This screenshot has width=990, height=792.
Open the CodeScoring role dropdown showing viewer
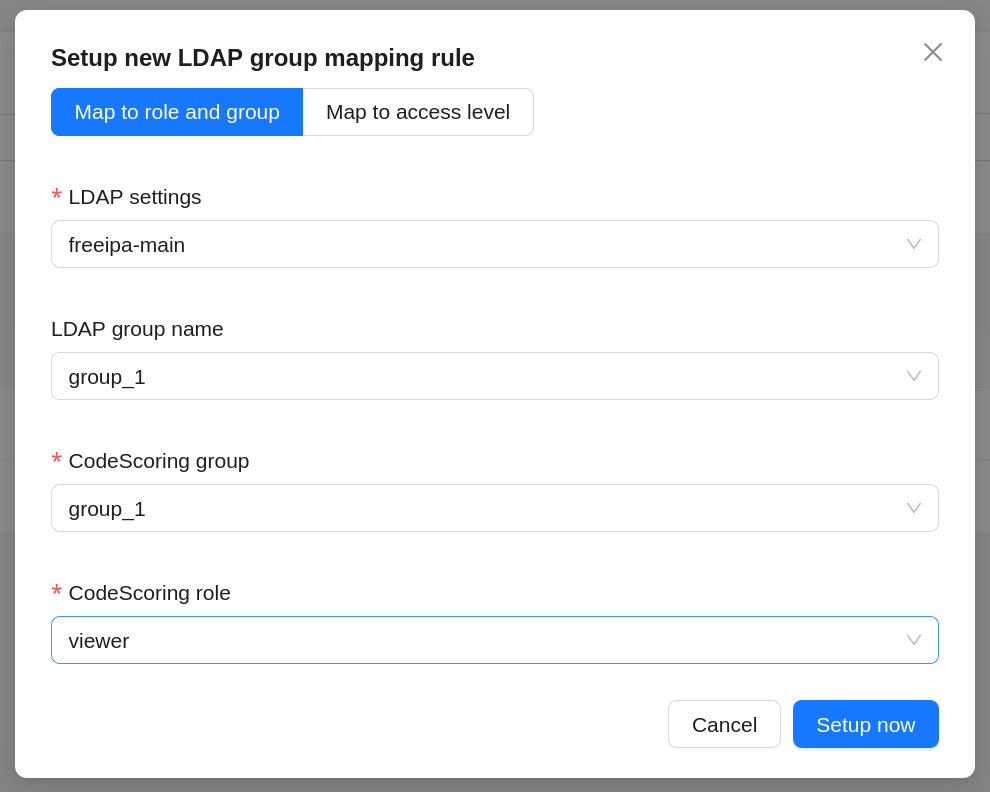(495, 640)
